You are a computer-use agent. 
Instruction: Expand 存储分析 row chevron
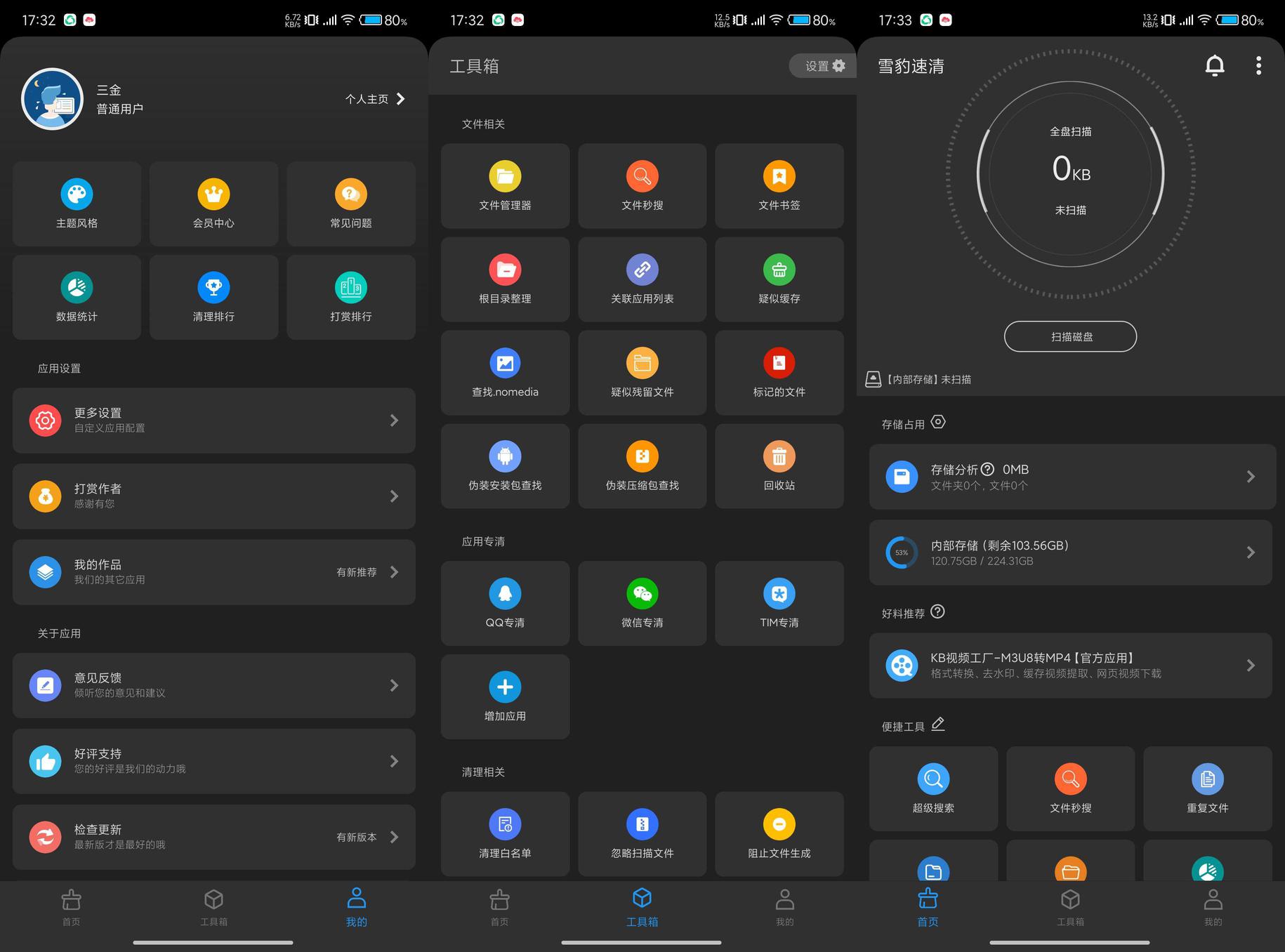[1251, 477]
